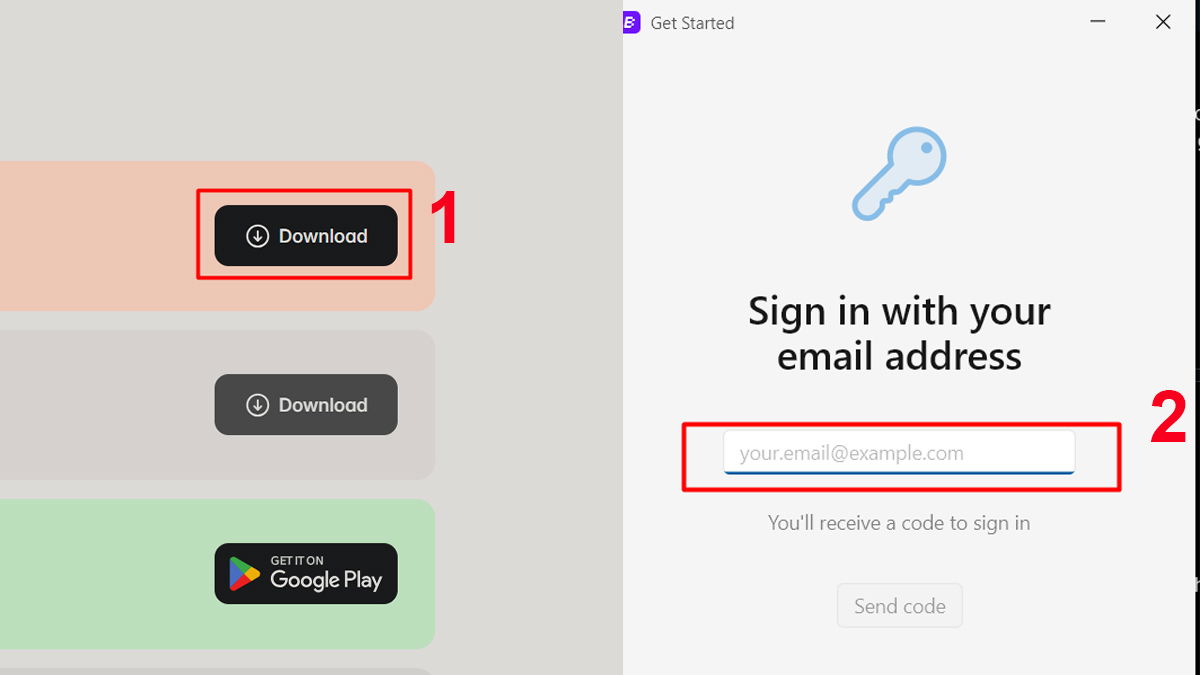Click the green Google Play card background
The width and height of the screenshot is (1200, 675).
(x=100, y=574)
